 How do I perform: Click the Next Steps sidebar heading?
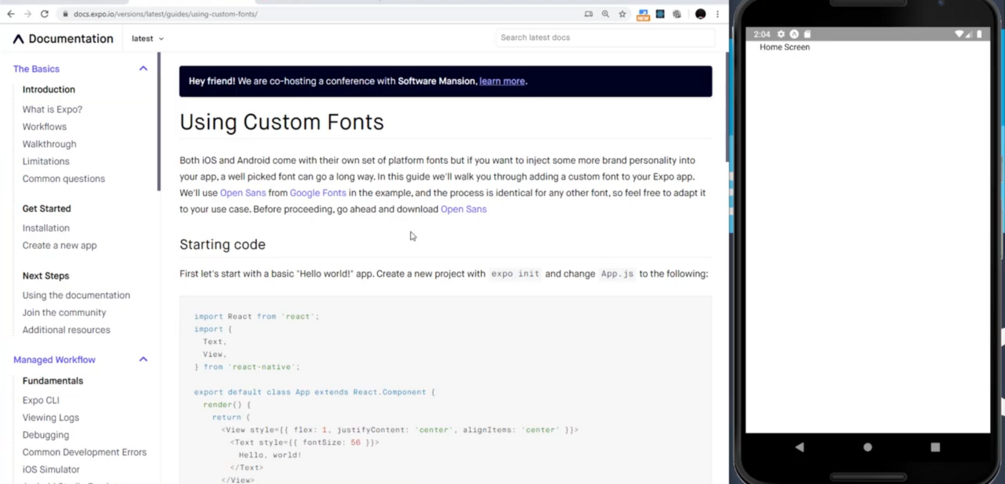(x=46, y=276)
